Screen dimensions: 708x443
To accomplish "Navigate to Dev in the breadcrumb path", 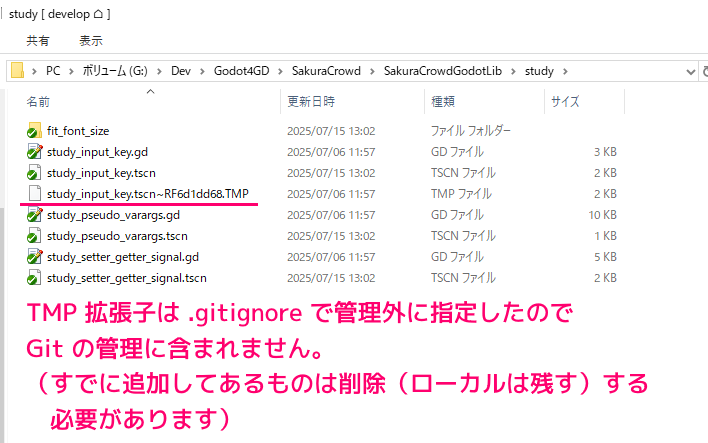I will [180, 72].
